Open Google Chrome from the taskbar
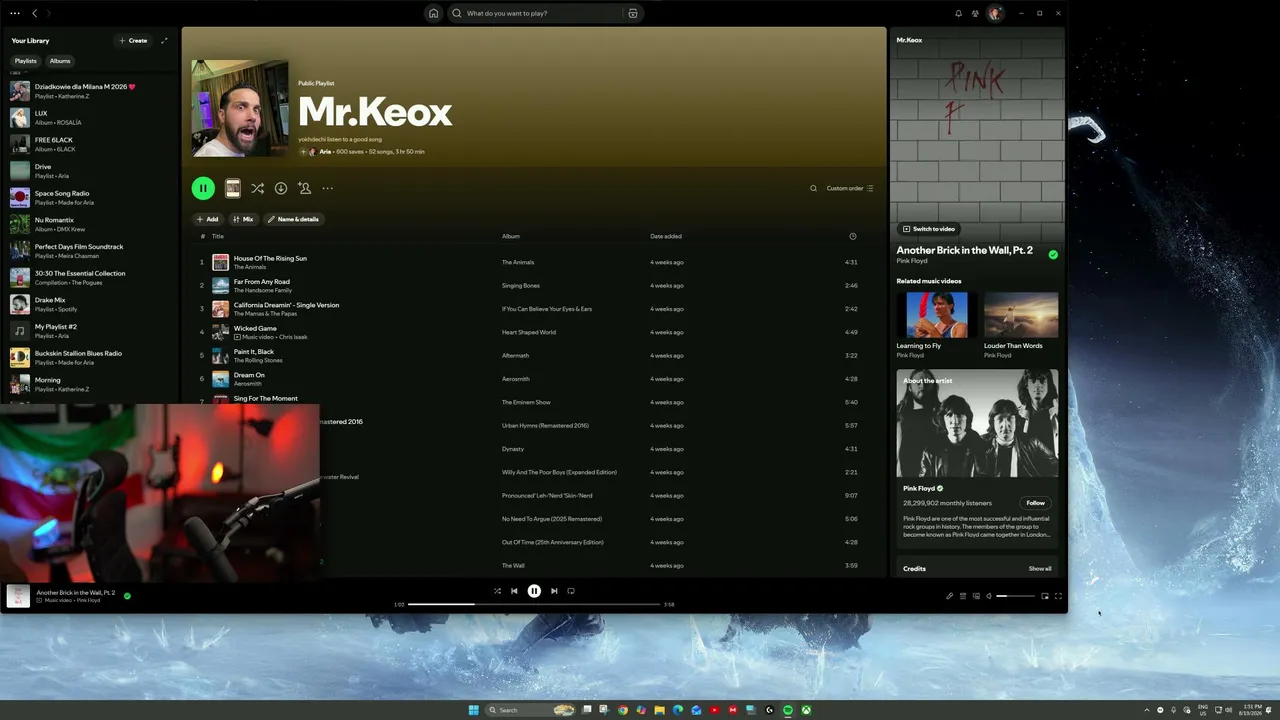The image size is (1280, 720). pos(623,710)
